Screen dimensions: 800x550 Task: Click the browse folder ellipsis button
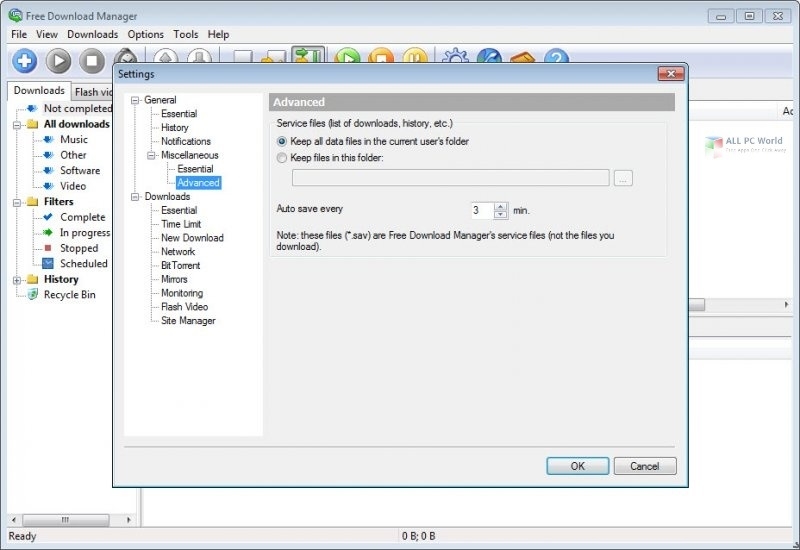[623, 179]
